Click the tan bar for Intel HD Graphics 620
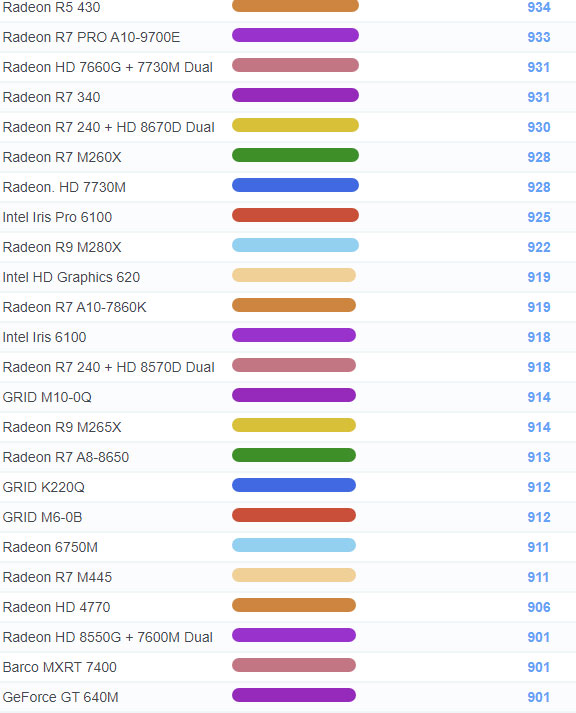Screen dimensions: 576x713 tap(294, 275)
